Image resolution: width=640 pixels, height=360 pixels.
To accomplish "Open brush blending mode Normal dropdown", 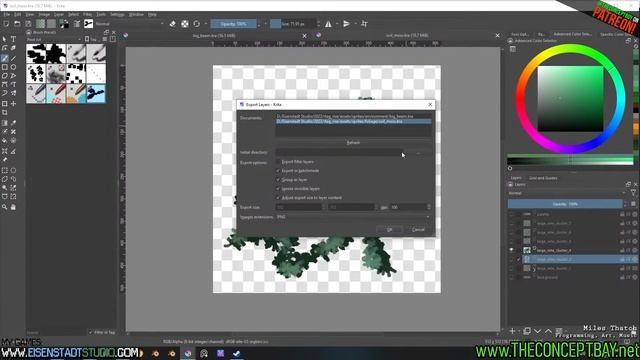I will (x=130, y=24).
